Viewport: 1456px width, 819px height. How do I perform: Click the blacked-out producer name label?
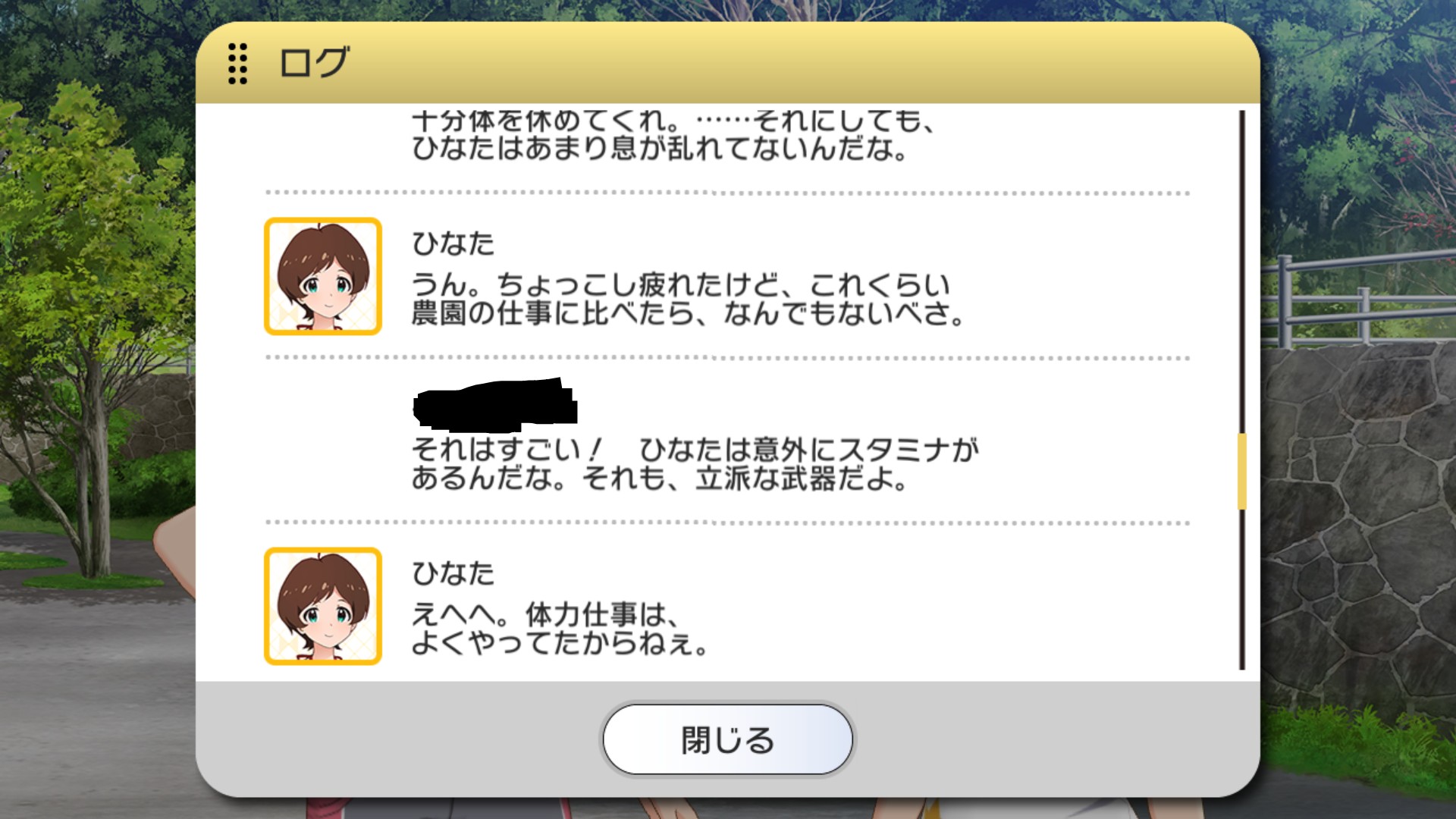pyautogui.click(x=495, y=402)
